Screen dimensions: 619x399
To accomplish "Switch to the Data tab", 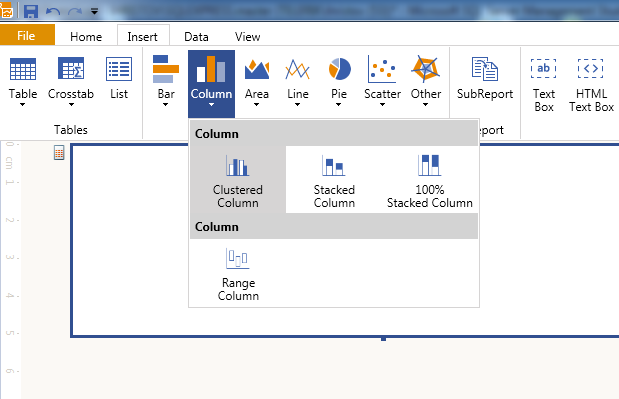I will tap(196, 37).
